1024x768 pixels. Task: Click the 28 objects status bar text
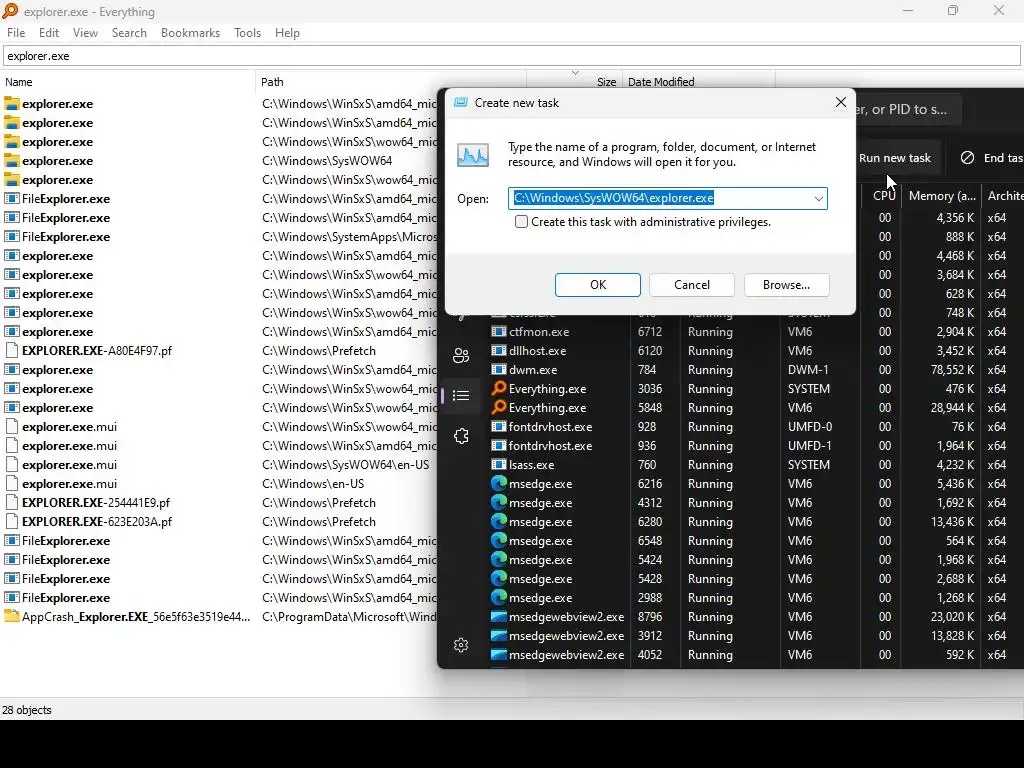coord(27,710)
